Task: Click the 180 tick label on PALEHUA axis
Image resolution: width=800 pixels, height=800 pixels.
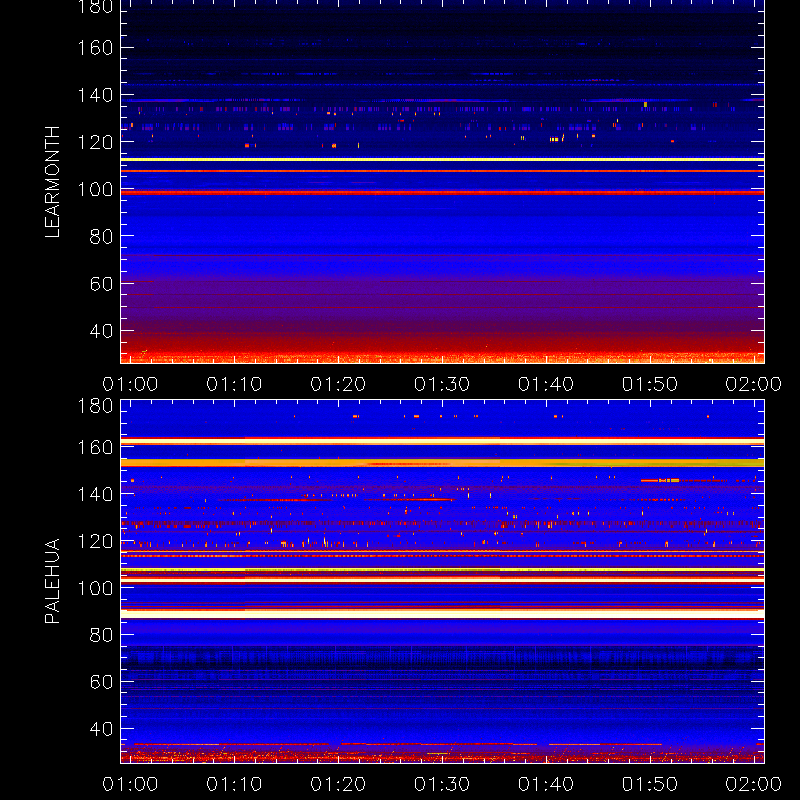Action: [x=95, y=406]
